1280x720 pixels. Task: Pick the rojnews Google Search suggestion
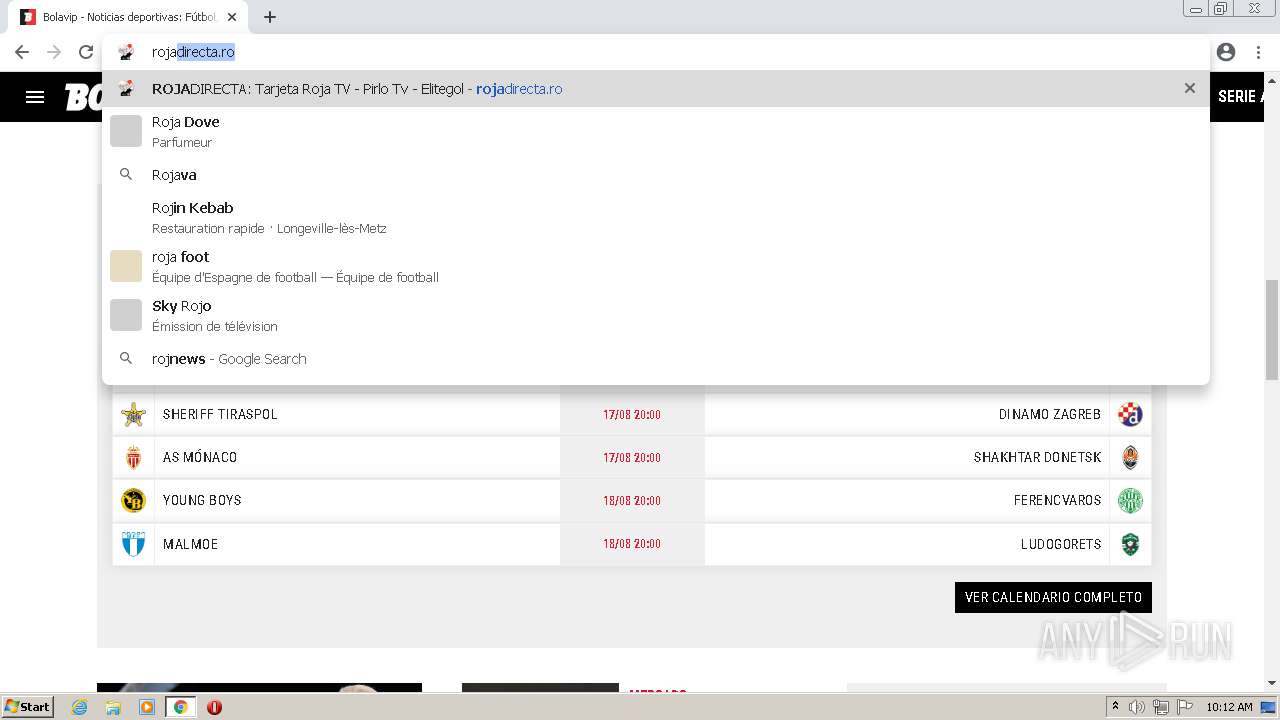(655, 359)
